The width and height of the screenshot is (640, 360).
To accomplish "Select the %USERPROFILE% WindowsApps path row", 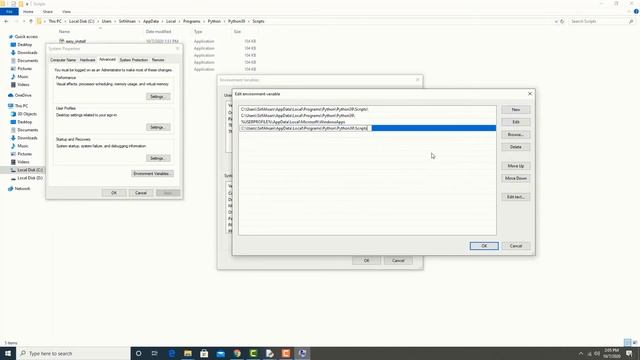I will pyautogui.click(x=367, y=122).
